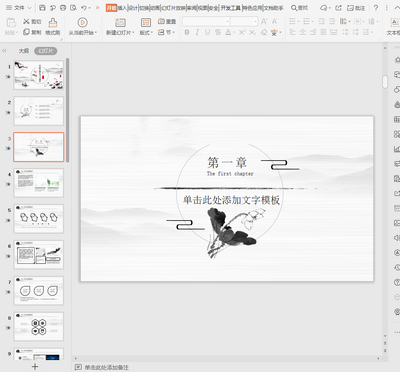Image resolution: width=400 pixels, height=372 pixels.
Task: Toggle Superscript formatting
Action: click(242, 32)
